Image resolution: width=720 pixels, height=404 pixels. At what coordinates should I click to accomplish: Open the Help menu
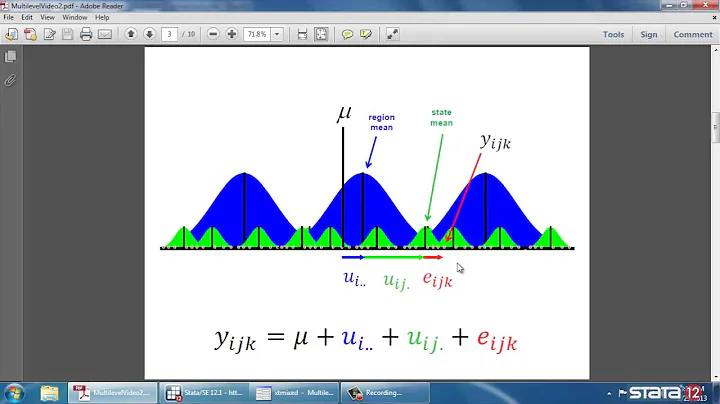pyautogui.click(x=102, y=17)
